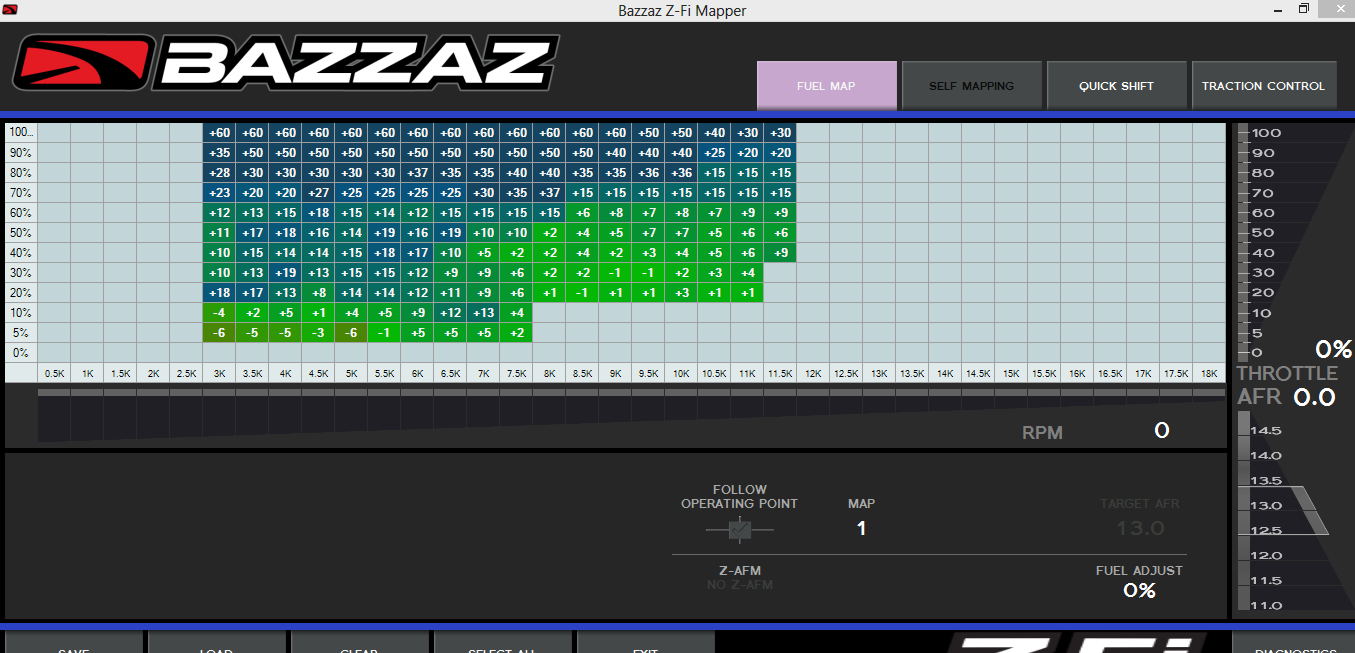Toggle the Follow Operating Point switch
The width and height of the screenshot is (1355, 653).
tap(739, 530)
